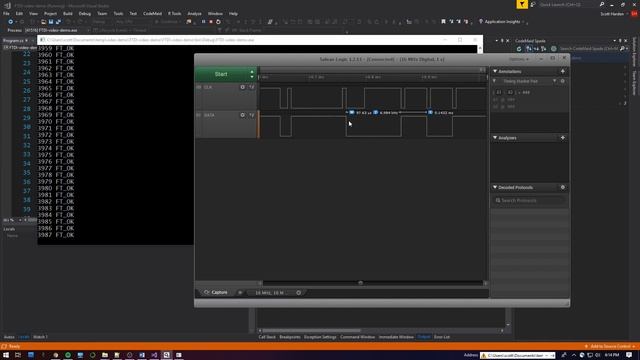
Task: Click Add to Source Control in status bar
Action: [611, 347]
